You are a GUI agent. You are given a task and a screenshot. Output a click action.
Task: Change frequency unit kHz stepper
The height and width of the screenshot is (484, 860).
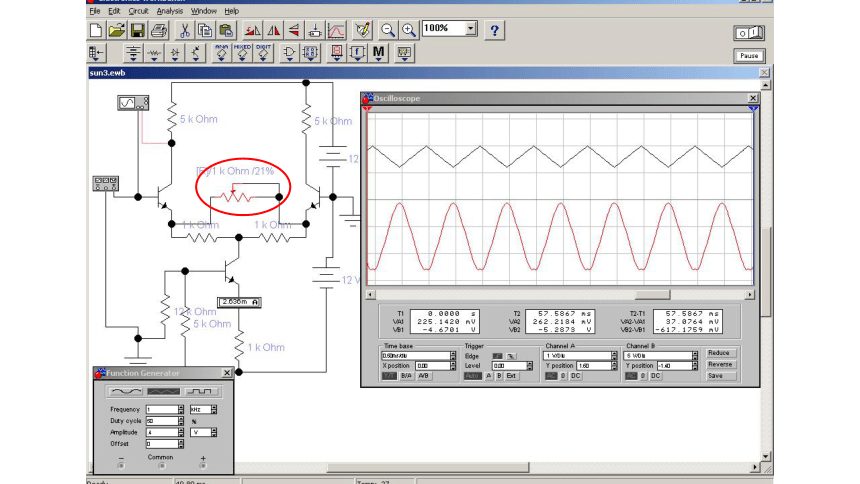(x=214, y=409)
